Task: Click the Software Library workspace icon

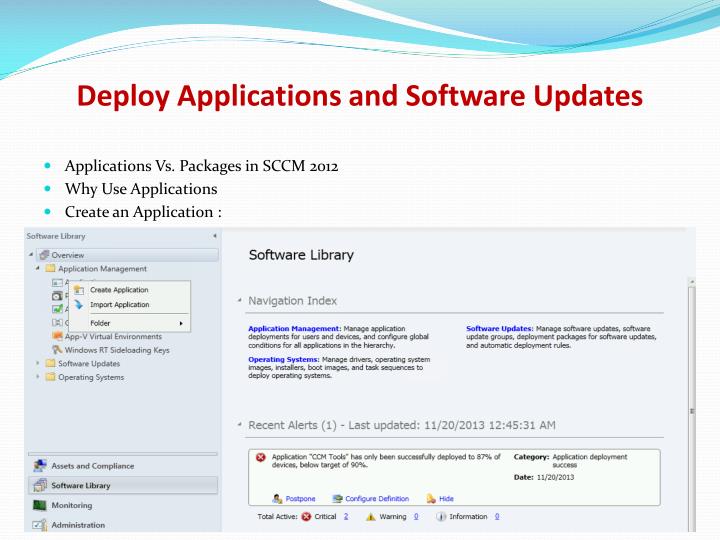Action: click(x=40, y=485)
